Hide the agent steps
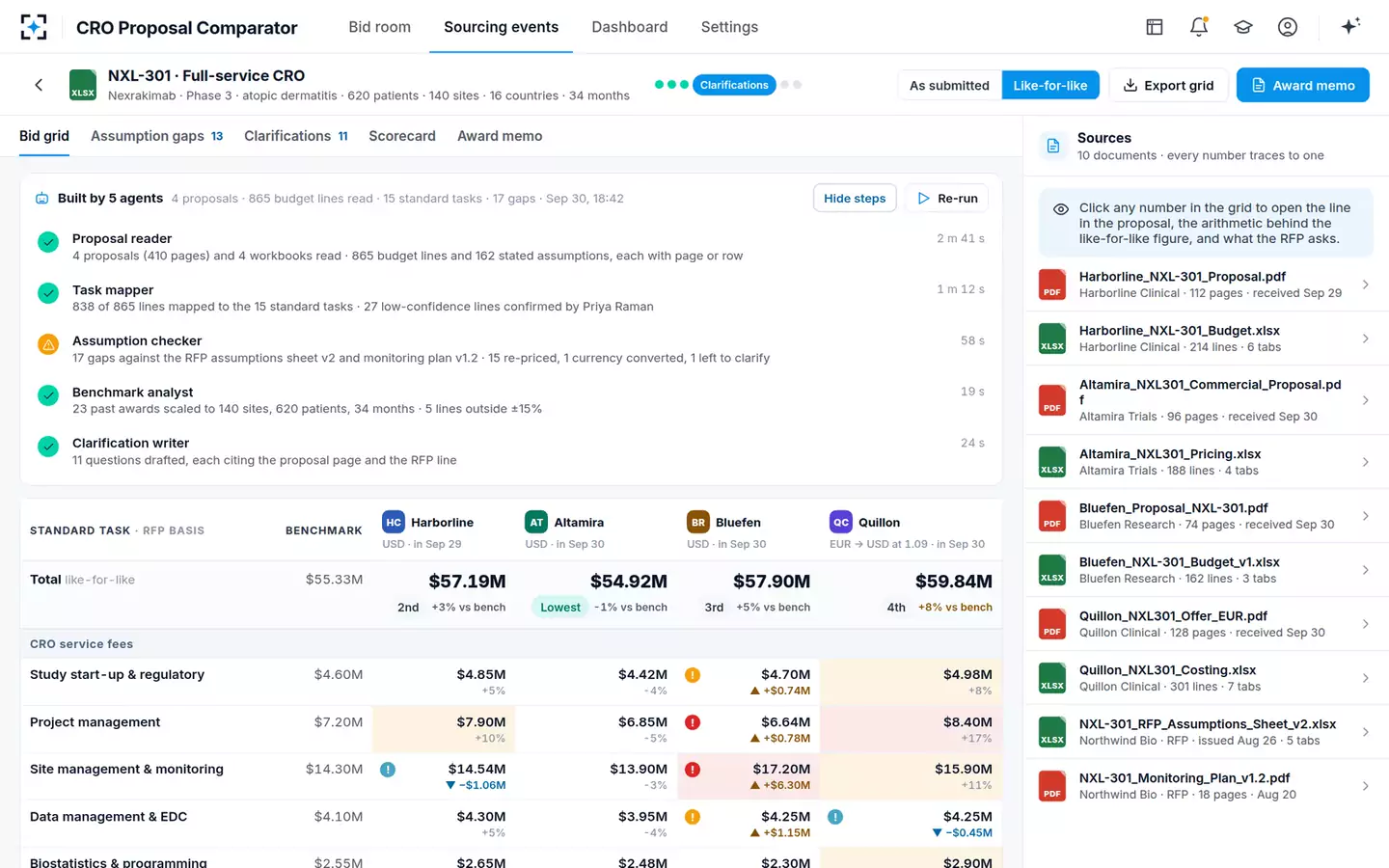This screenshot has height=868, width=1389. [x=855, y=198]
